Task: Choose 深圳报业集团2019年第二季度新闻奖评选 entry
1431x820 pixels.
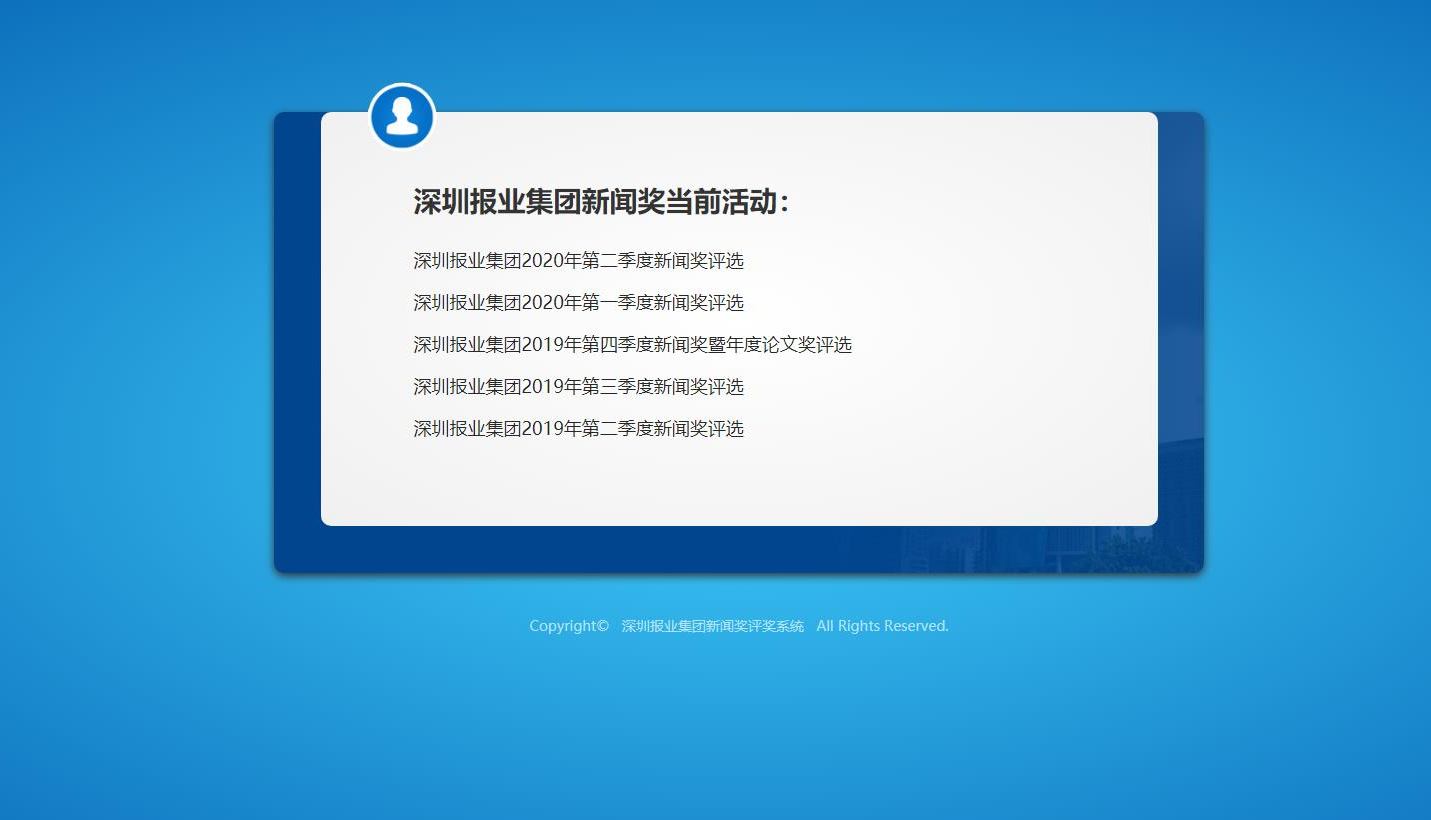Action: click(578, 429)
